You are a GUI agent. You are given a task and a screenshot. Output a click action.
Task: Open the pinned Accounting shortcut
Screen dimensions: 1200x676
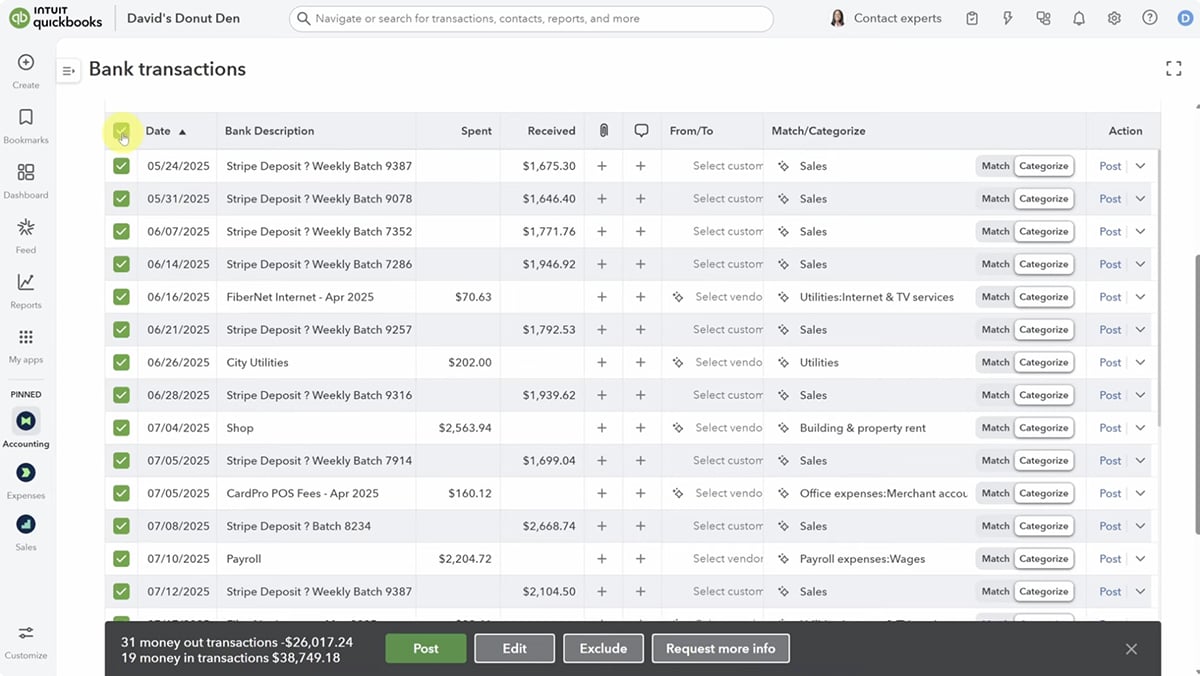[x=25, y=420]
